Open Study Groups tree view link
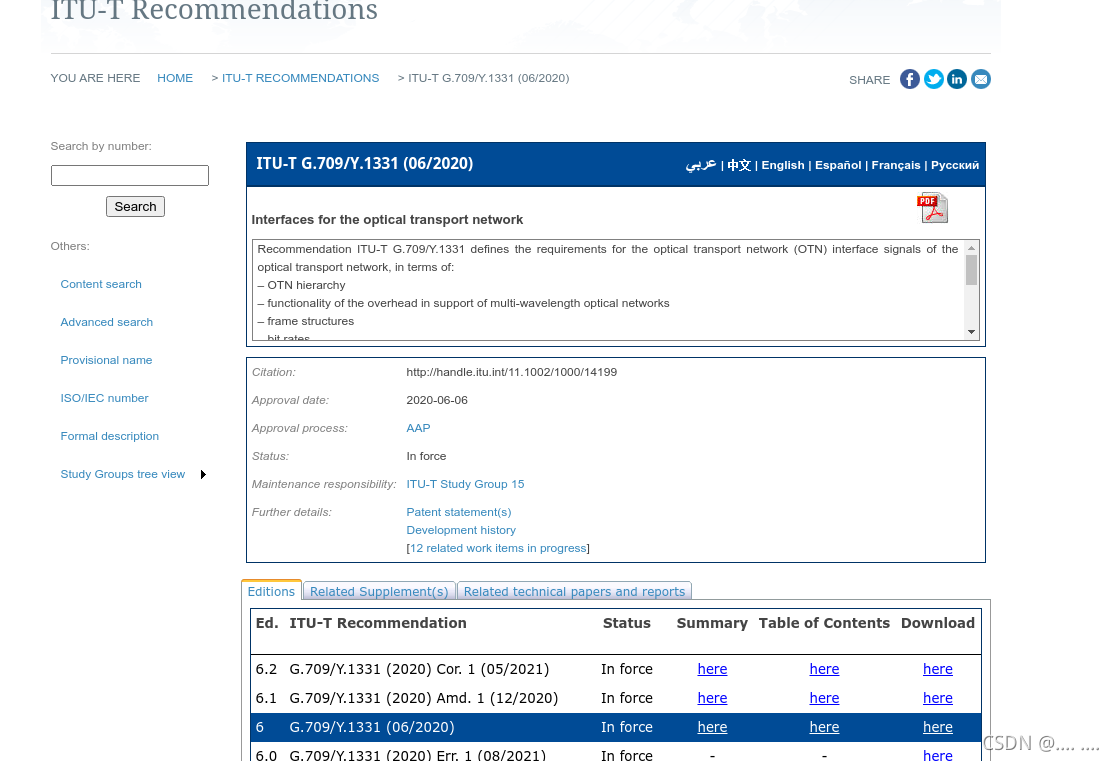This screenshot has height=761, width=1114. click(123, 474)
